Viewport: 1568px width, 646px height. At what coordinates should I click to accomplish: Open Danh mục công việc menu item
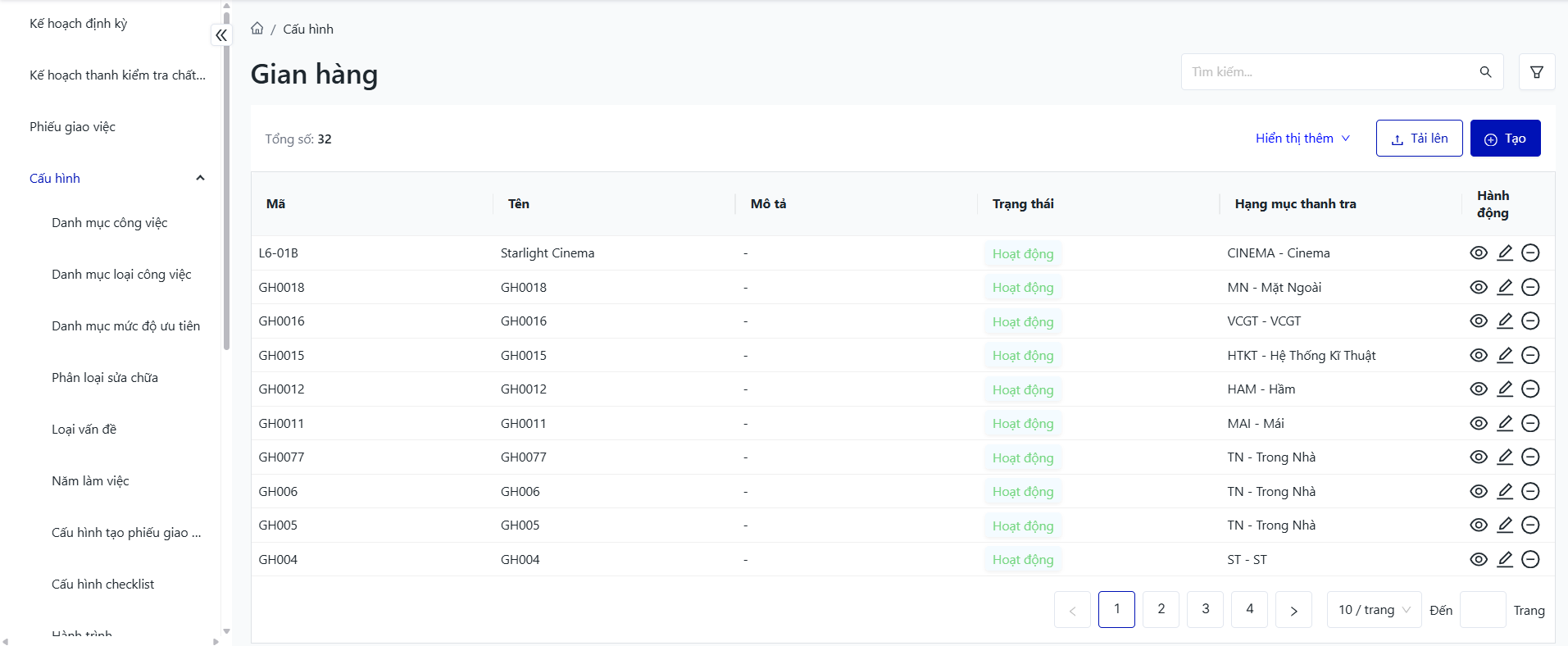tap(110, 223)
